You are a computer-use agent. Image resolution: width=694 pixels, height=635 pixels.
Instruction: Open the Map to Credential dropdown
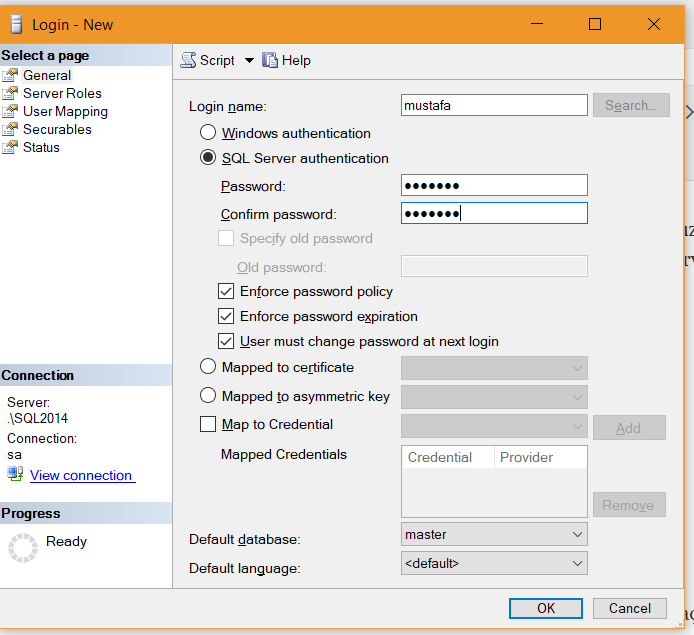494,426
